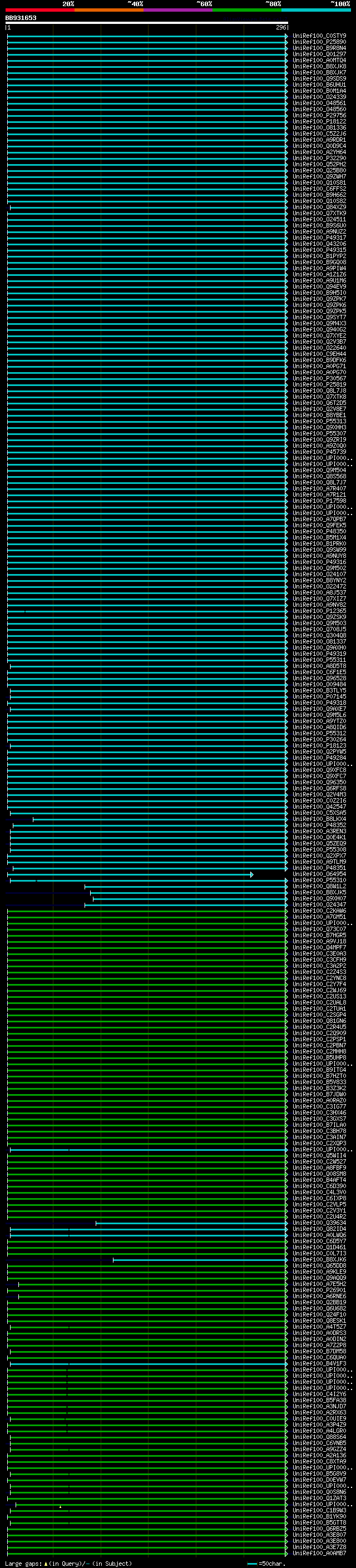This screenshot has width=356, height=1568.
Task: Open hit UniRef100_Q2V4M3
Action: [319, 794]
